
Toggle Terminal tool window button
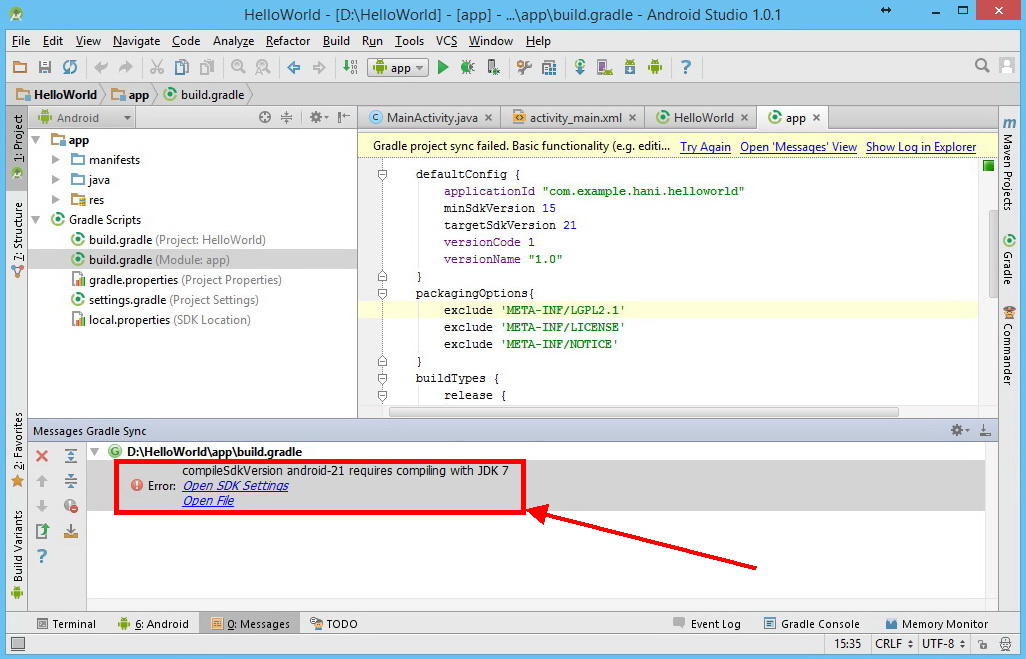(x=66, y=624)
